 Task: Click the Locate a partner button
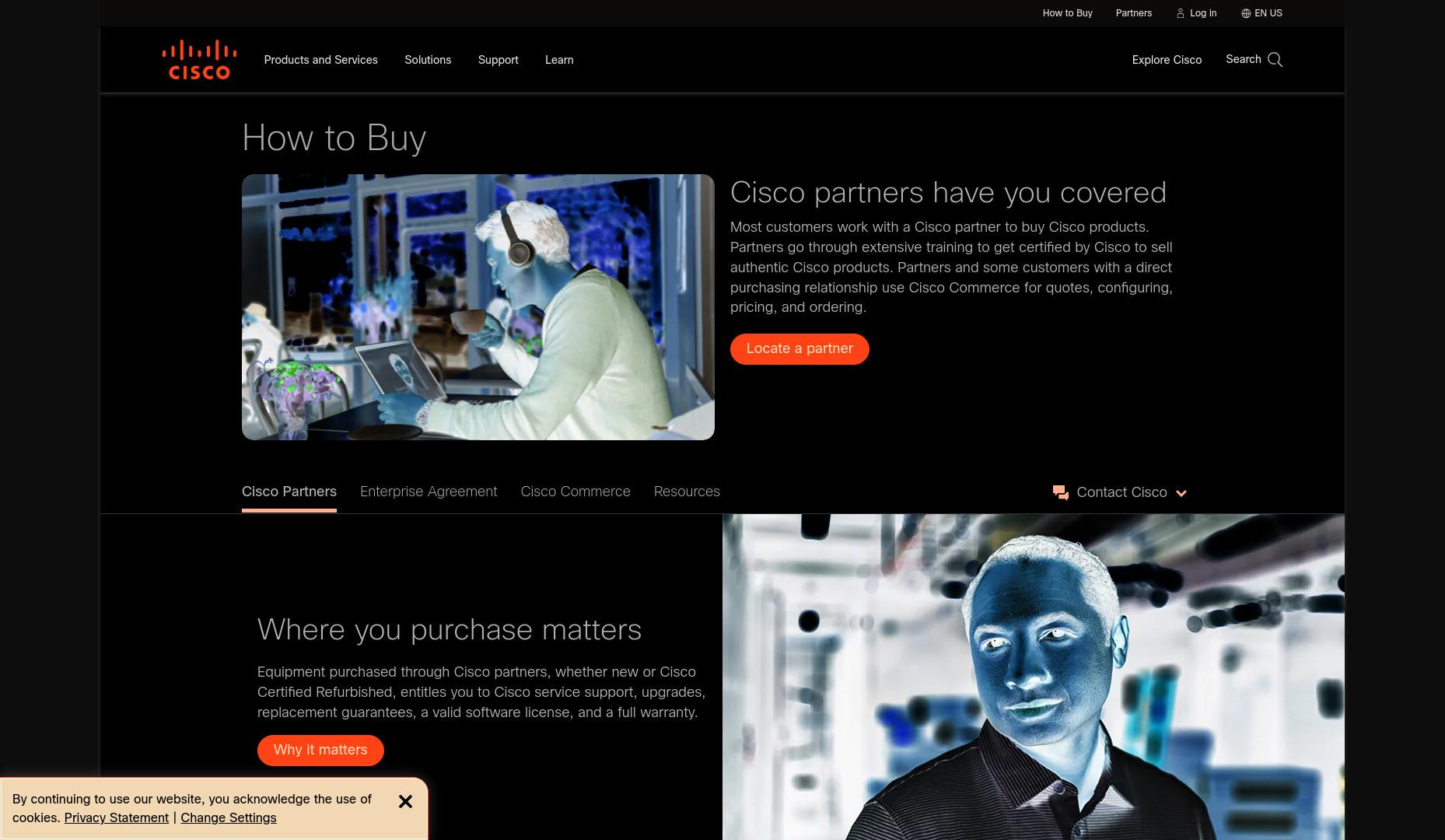pos(799,348)
